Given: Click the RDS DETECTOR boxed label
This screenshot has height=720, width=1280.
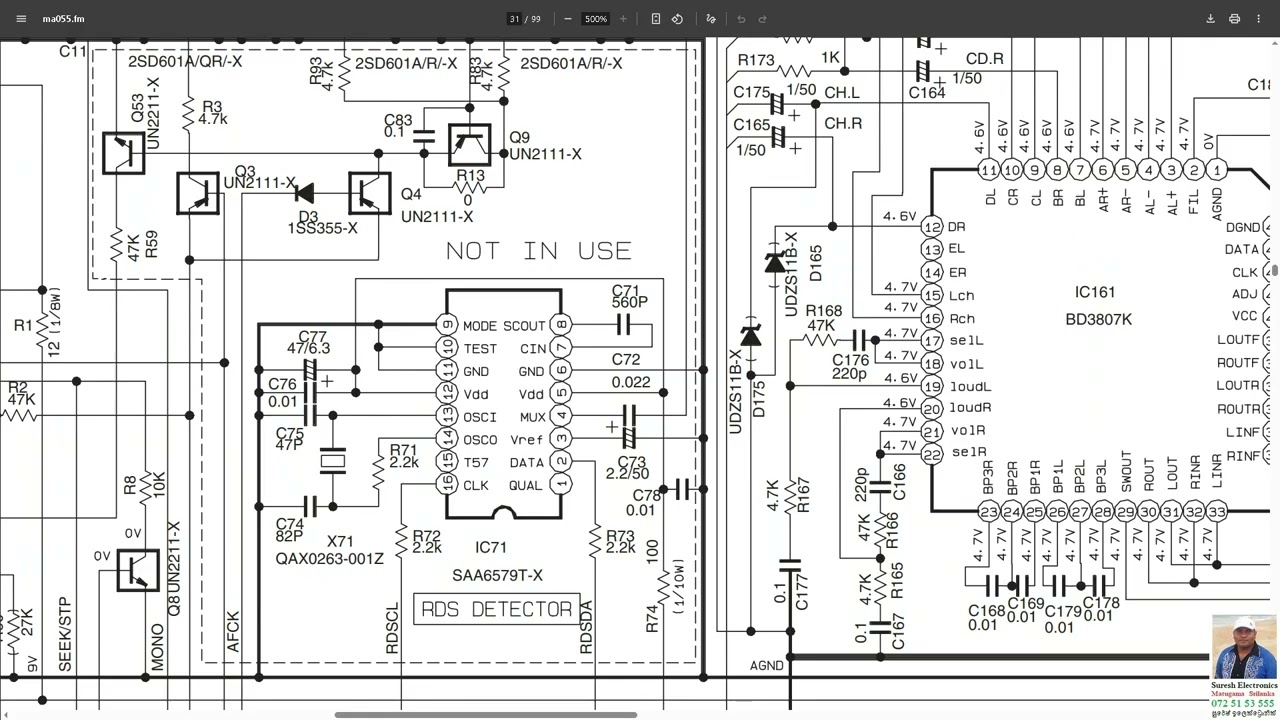Looking at the screenshot, I should (x=497, y=609).
